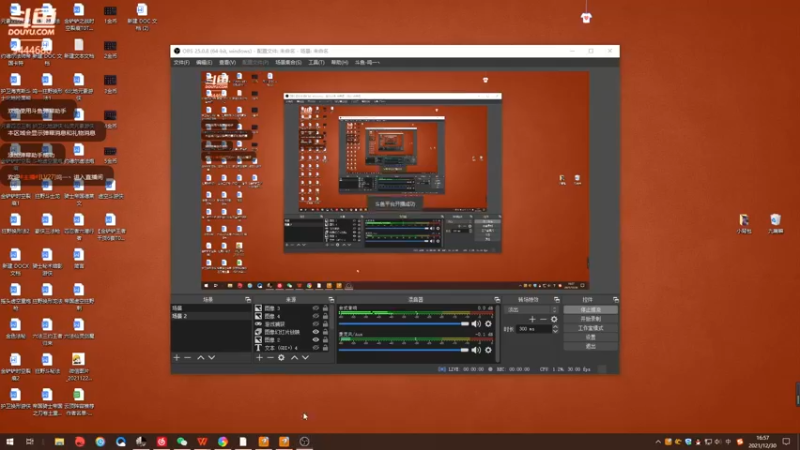Toggle lock on source 图像 3
Image resolution: width=800 pixels, height=450 pixels.
tap(326, 308)
